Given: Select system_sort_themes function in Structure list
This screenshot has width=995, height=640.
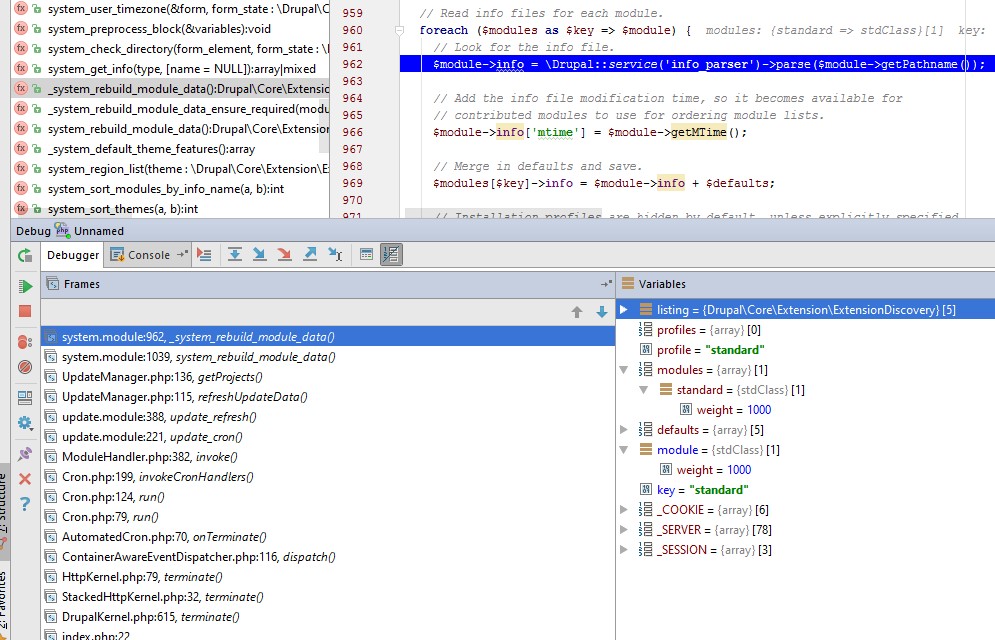Looking at the screenshot, I should point(170,209).
